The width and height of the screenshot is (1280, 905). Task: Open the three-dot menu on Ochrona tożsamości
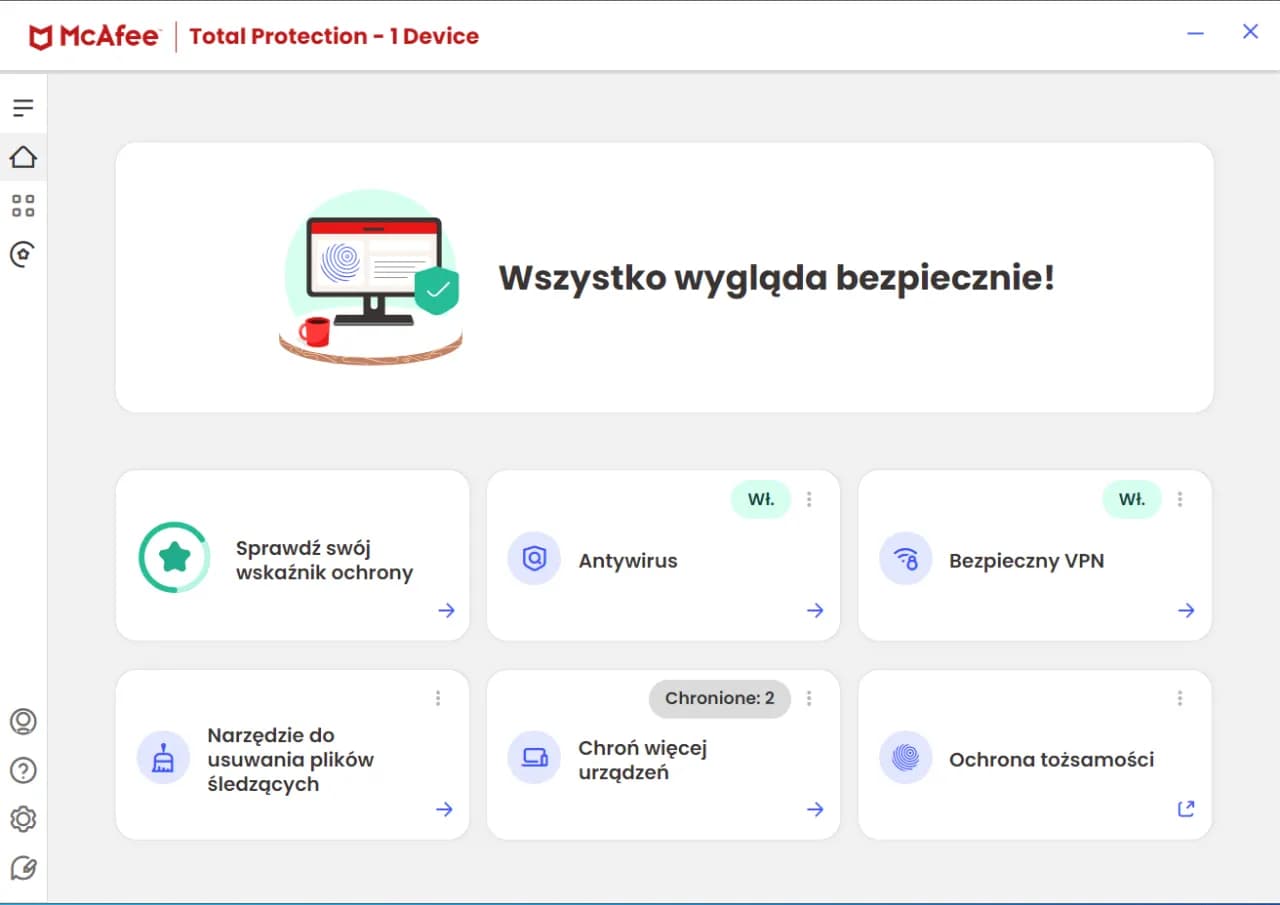pyautogui.click(x=1180, y=697)
